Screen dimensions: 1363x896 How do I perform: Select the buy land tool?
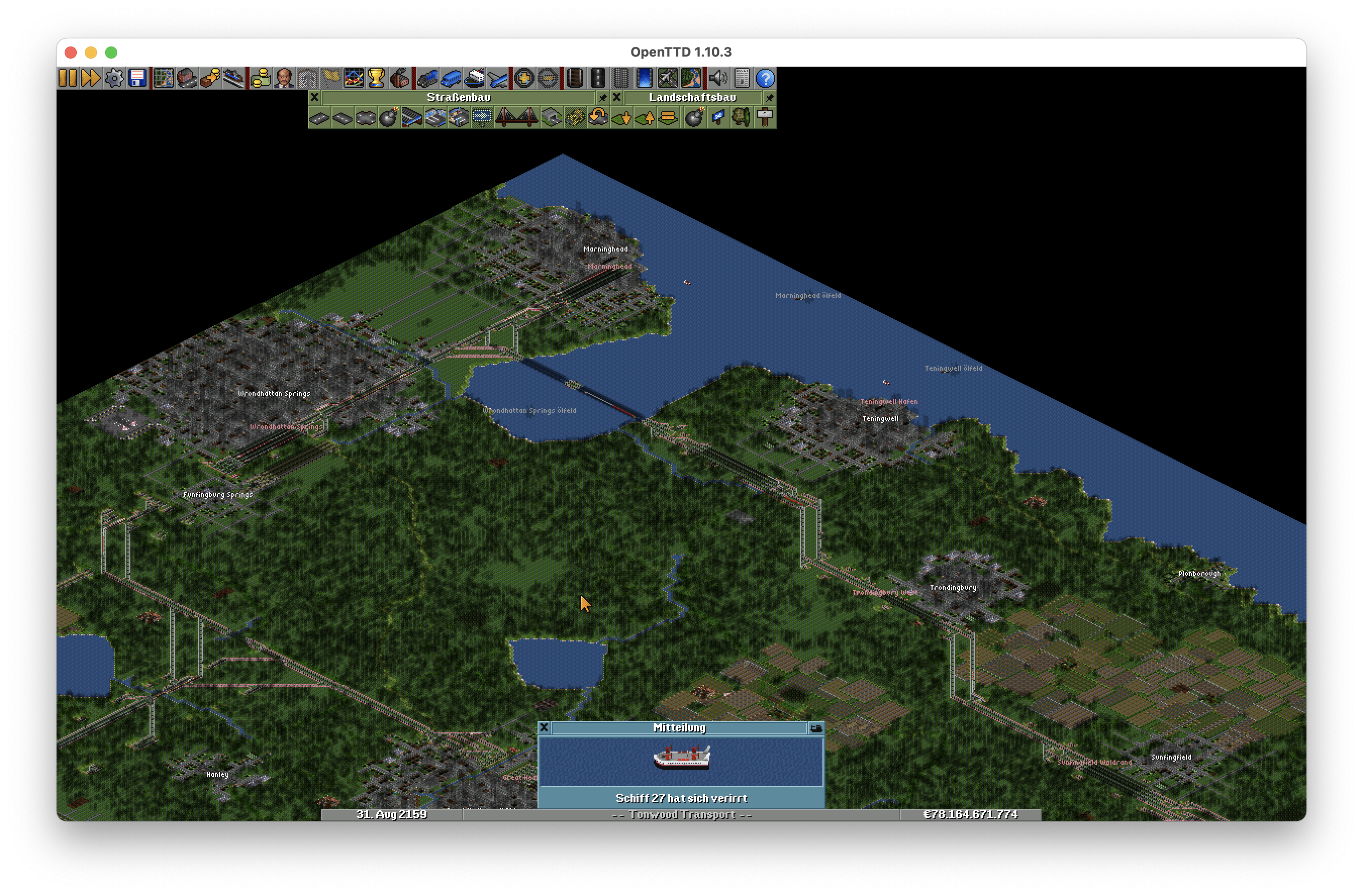[x=718, y=118]
